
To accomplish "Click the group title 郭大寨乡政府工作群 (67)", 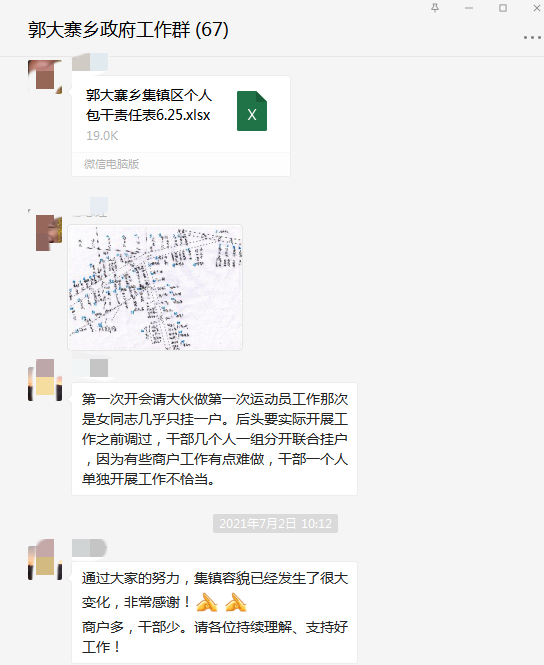I will pyautogui.click(x=128, y=30).
